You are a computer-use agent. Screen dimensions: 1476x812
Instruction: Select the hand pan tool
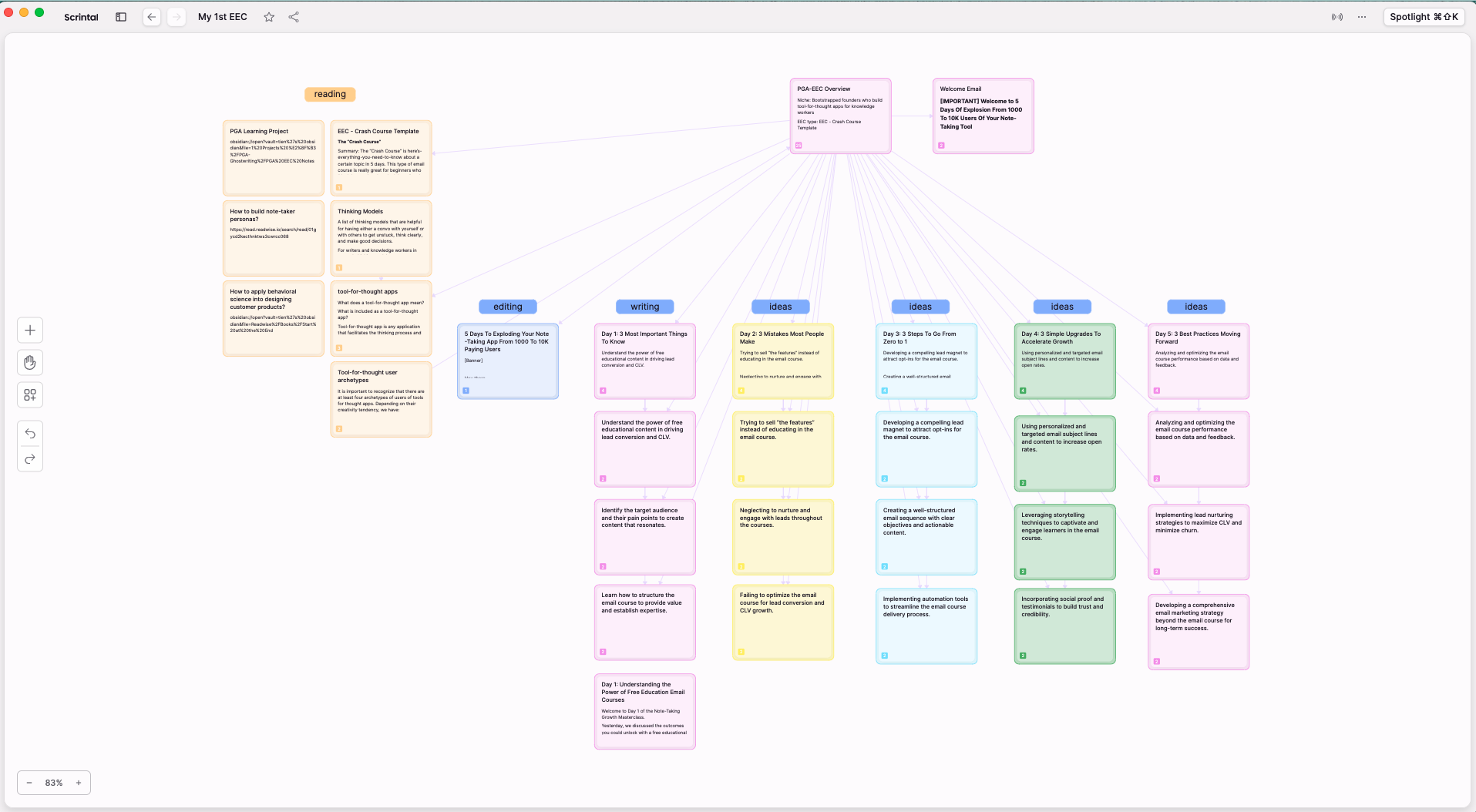[30, 363]
